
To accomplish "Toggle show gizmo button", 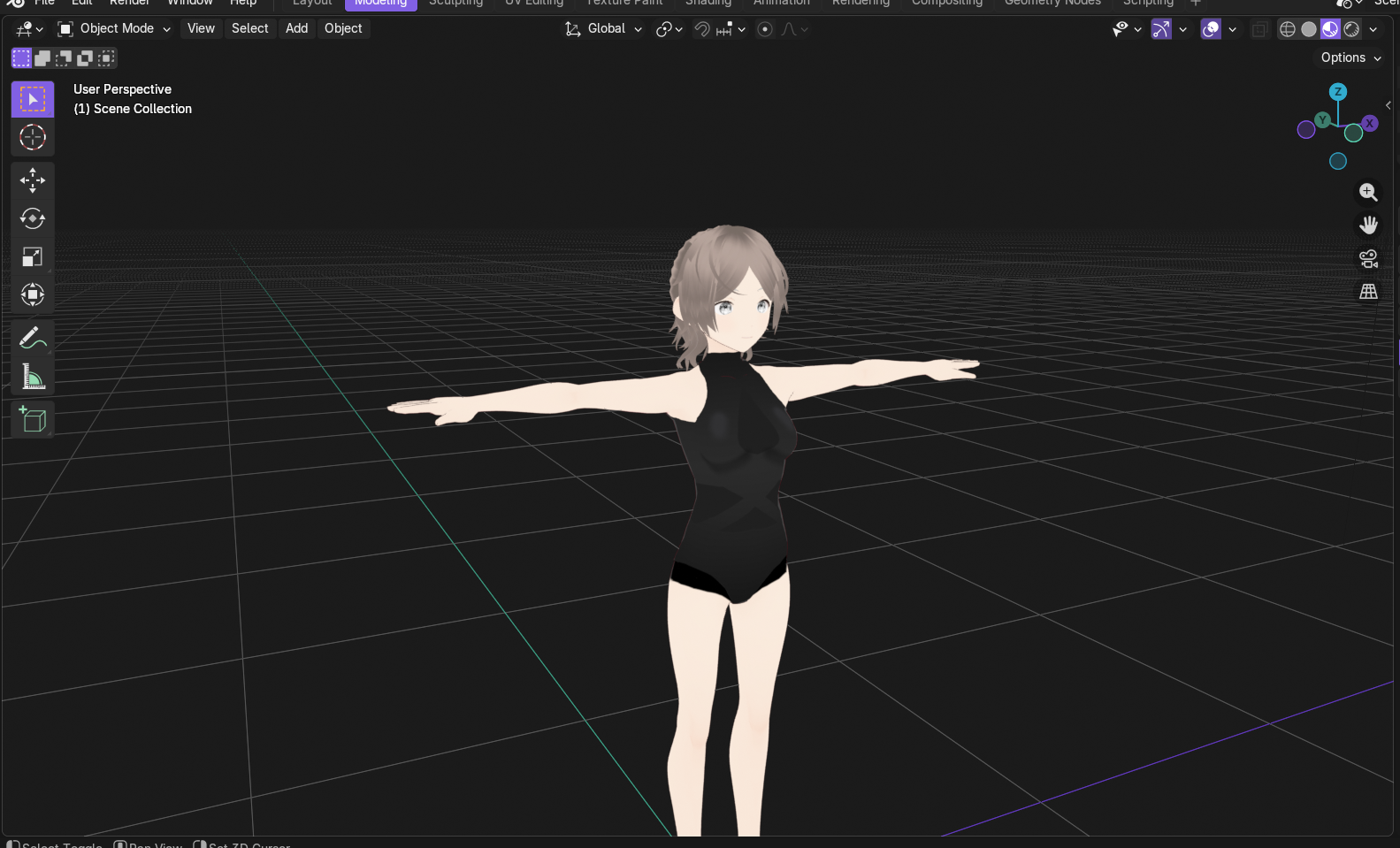I will [x=1161, y=29].
